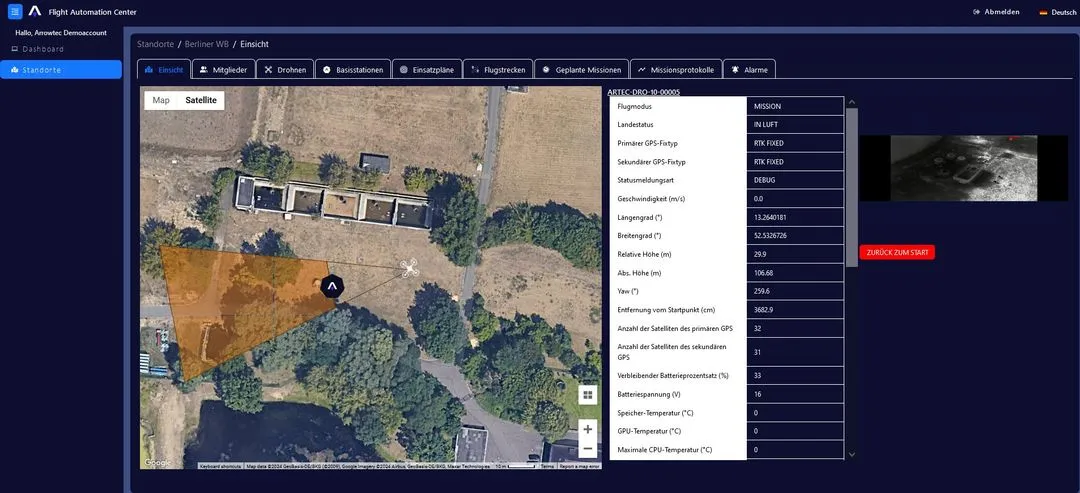Click the black home-point hexagon marker
The width and height of the screenshot is (1080, 493).
point(332,286)
